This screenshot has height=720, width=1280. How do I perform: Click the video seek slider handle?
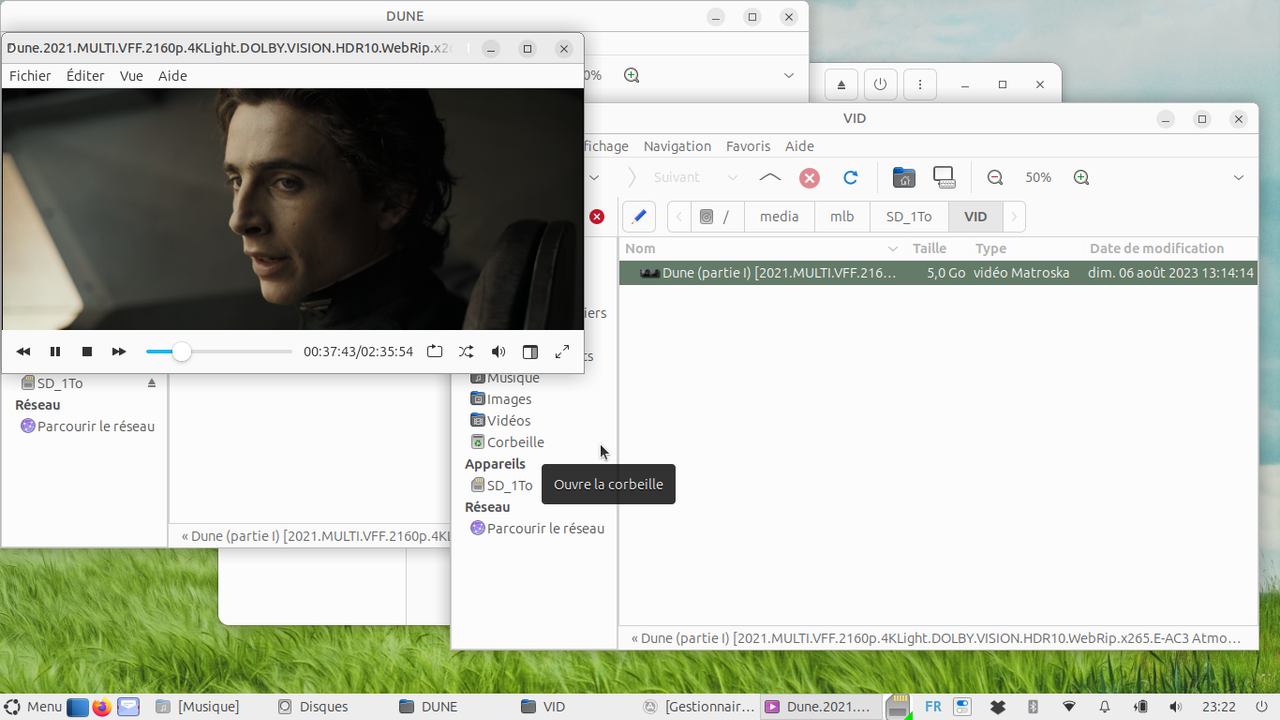(181, 352)
